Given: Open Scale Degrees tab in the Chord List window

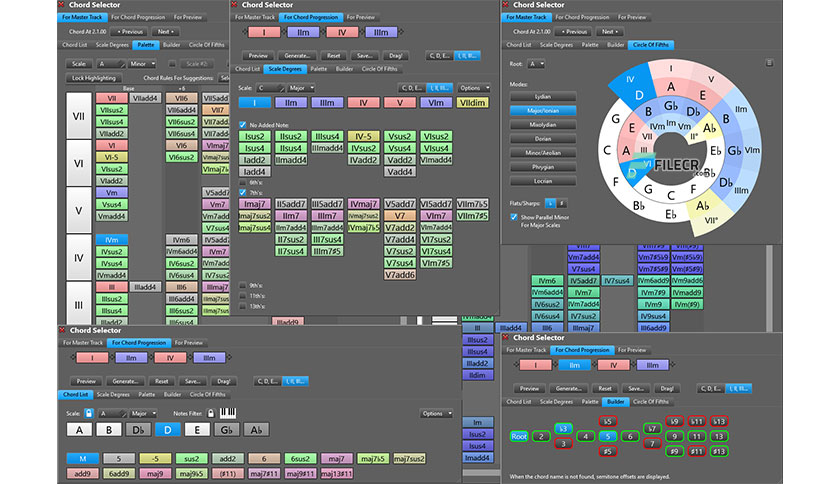Looking at the screenshot, I should (x=113, y=394).
